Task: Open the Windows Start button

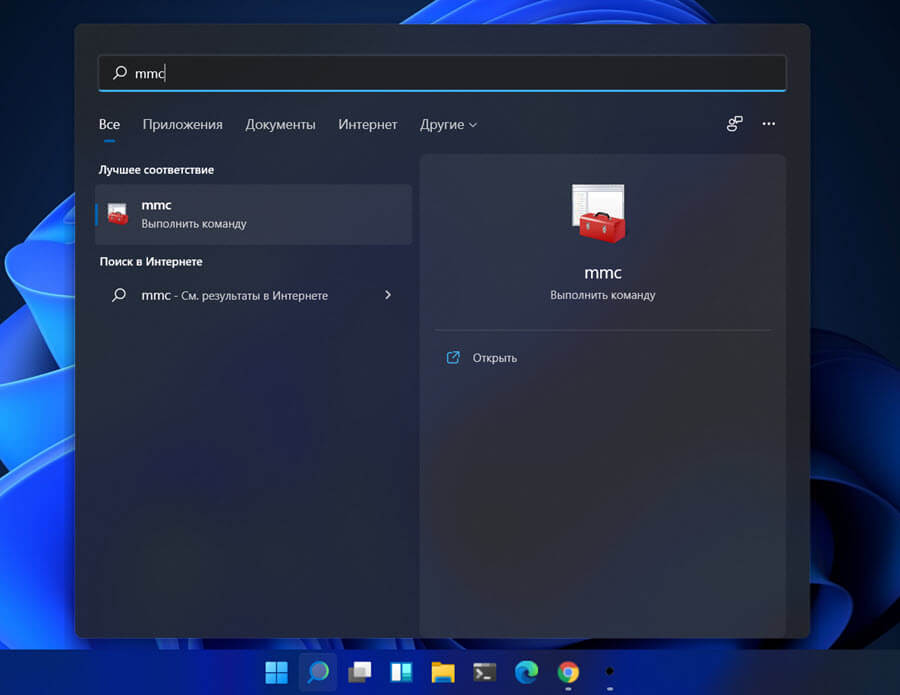Action: tap(276, 672)
